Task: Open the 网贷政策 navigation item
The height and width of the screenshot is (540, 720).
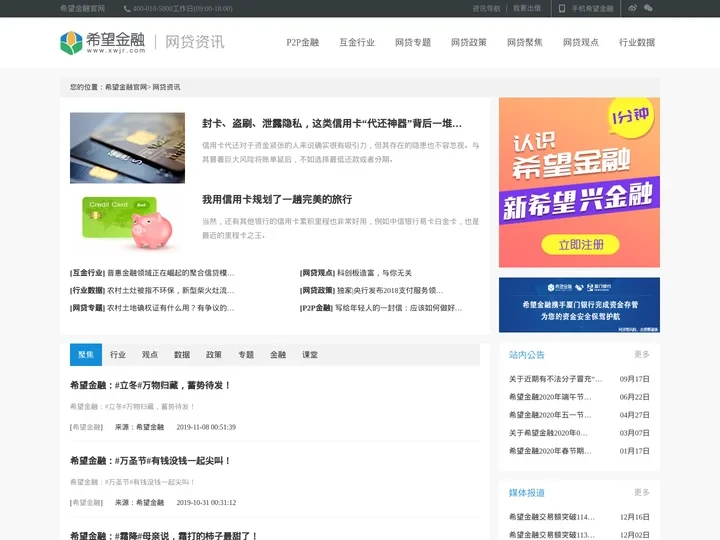Action: click(469, 42)
